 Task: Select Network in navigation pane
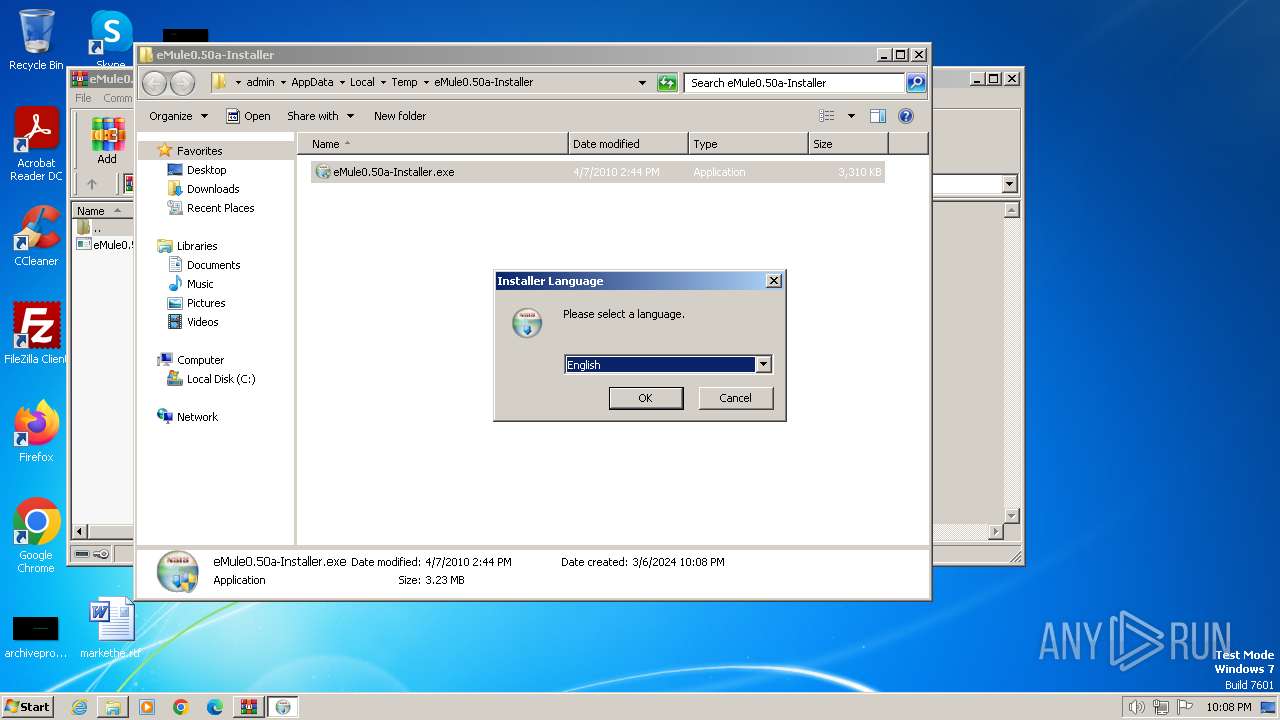197,417
